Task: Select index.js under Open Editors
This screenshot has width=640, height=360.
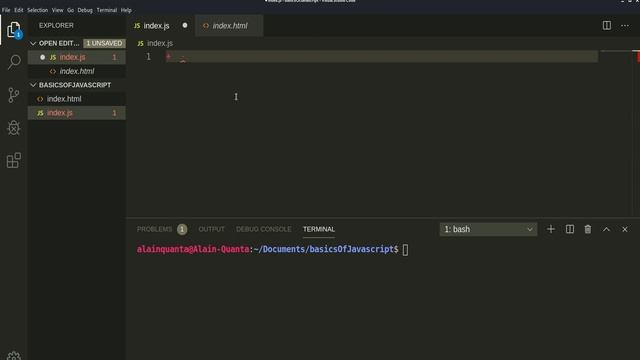Action: (x=77, y=57)
